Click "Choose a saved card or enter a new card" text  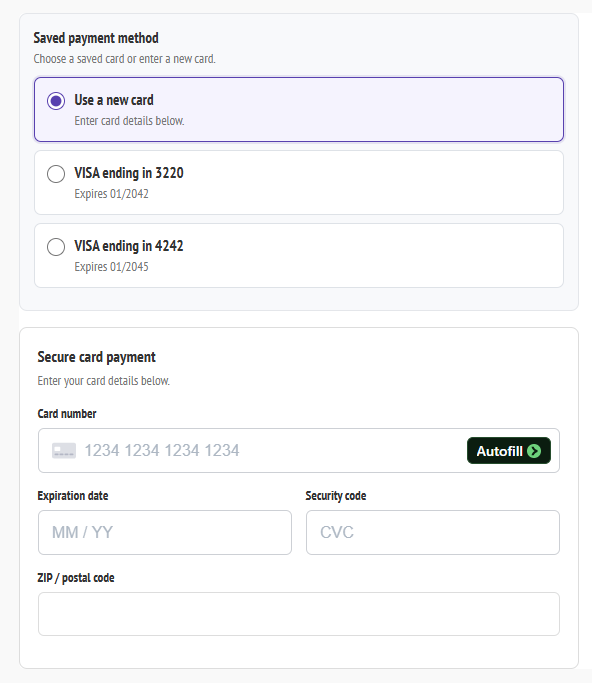[124, 59]
